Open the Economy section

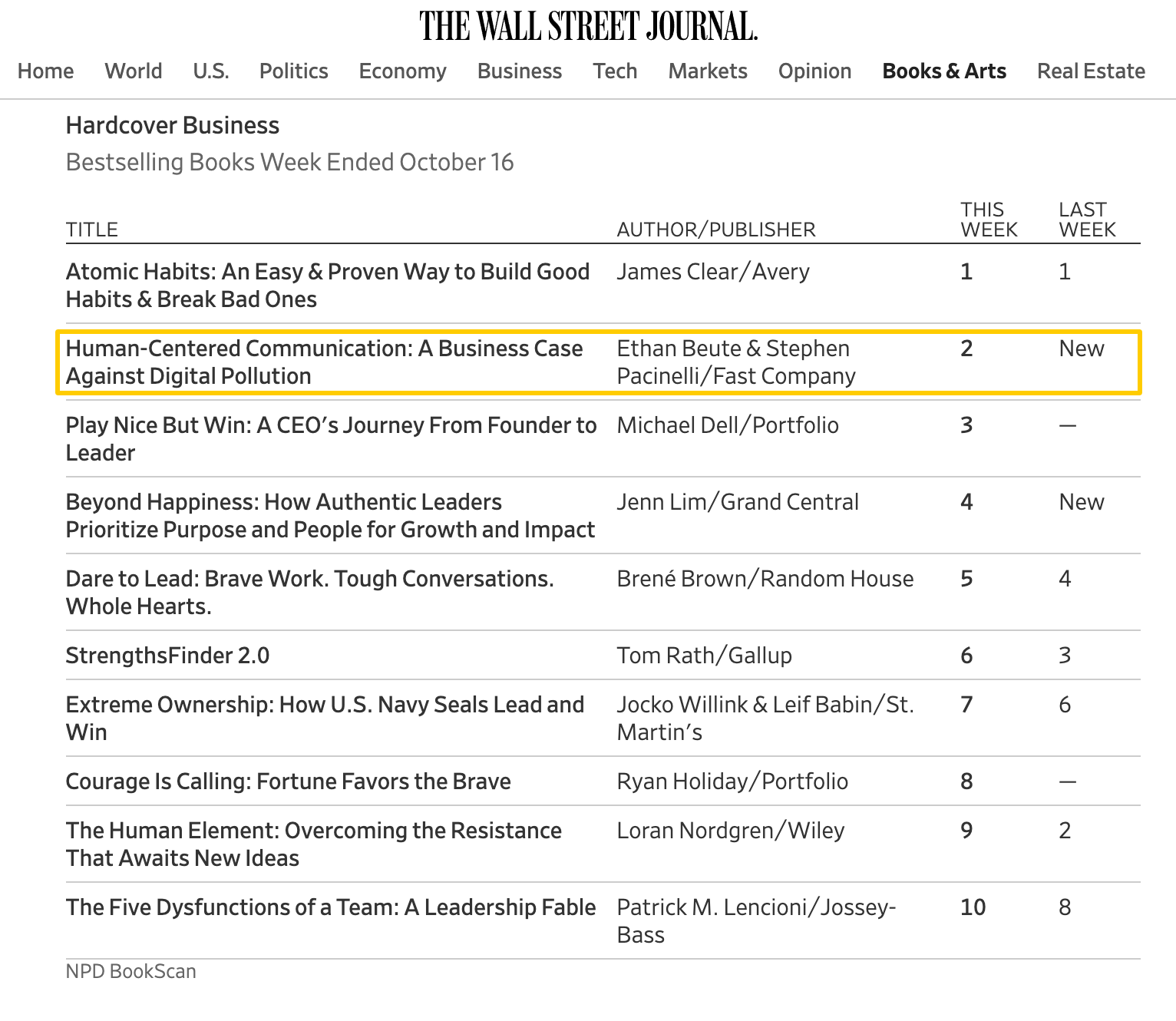pos(403,71)
